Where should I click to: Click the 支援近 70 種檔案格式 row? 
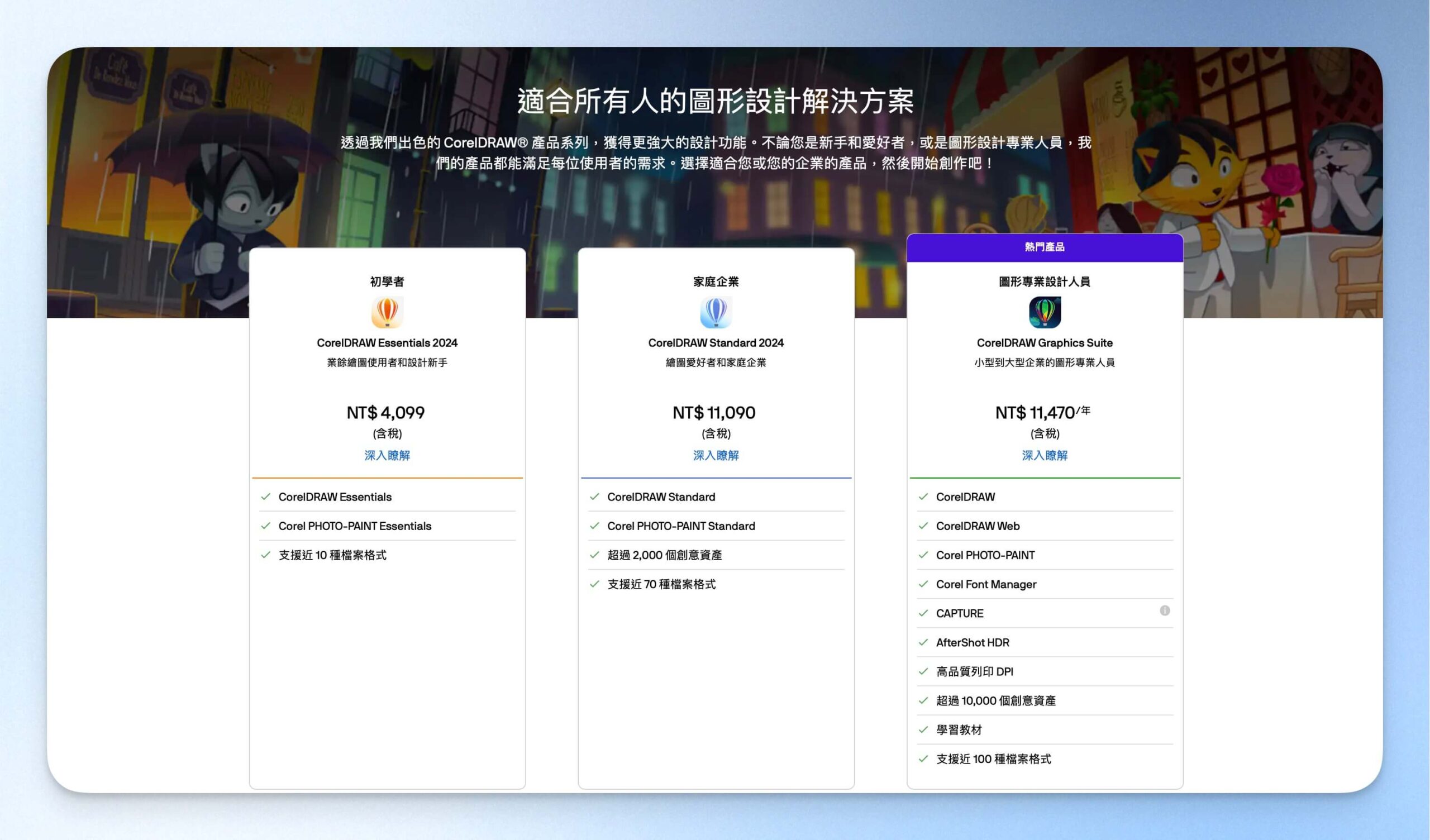[x=716, y=585]
